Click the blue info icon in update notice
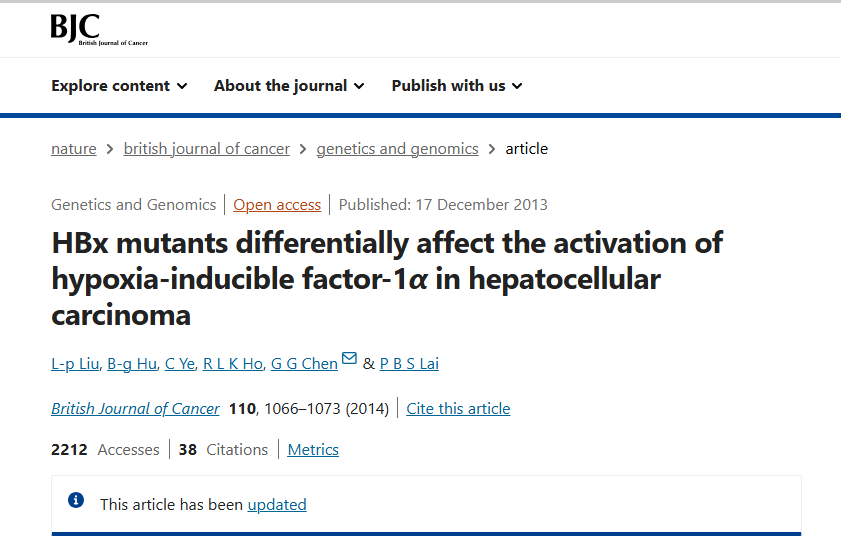This screenshot has height=554, width=841. point(76,500)
